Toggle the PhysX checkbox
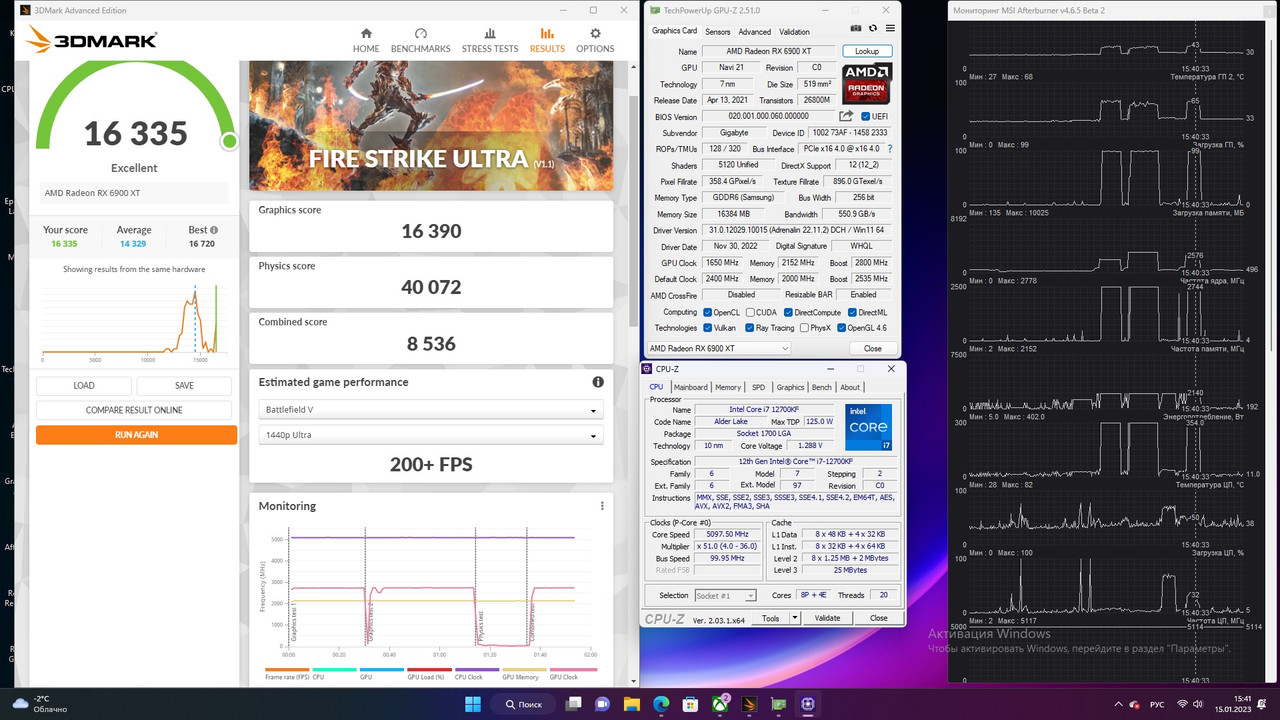This screenshot has width=1280, height=720. tap(803, 328)
